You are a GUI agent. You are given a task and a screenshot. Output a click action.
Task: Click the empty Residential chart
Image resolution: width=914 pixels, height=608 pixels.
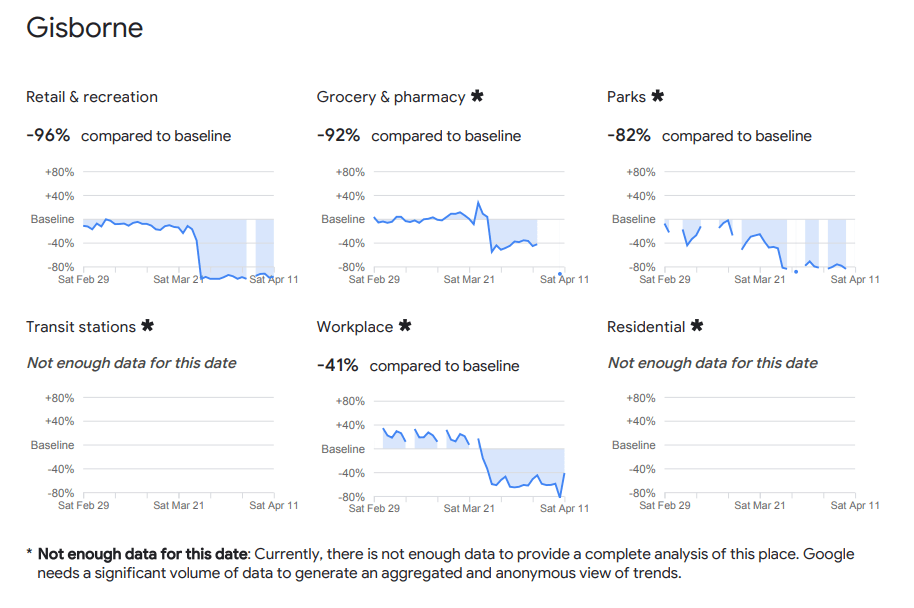pos(759,445)
